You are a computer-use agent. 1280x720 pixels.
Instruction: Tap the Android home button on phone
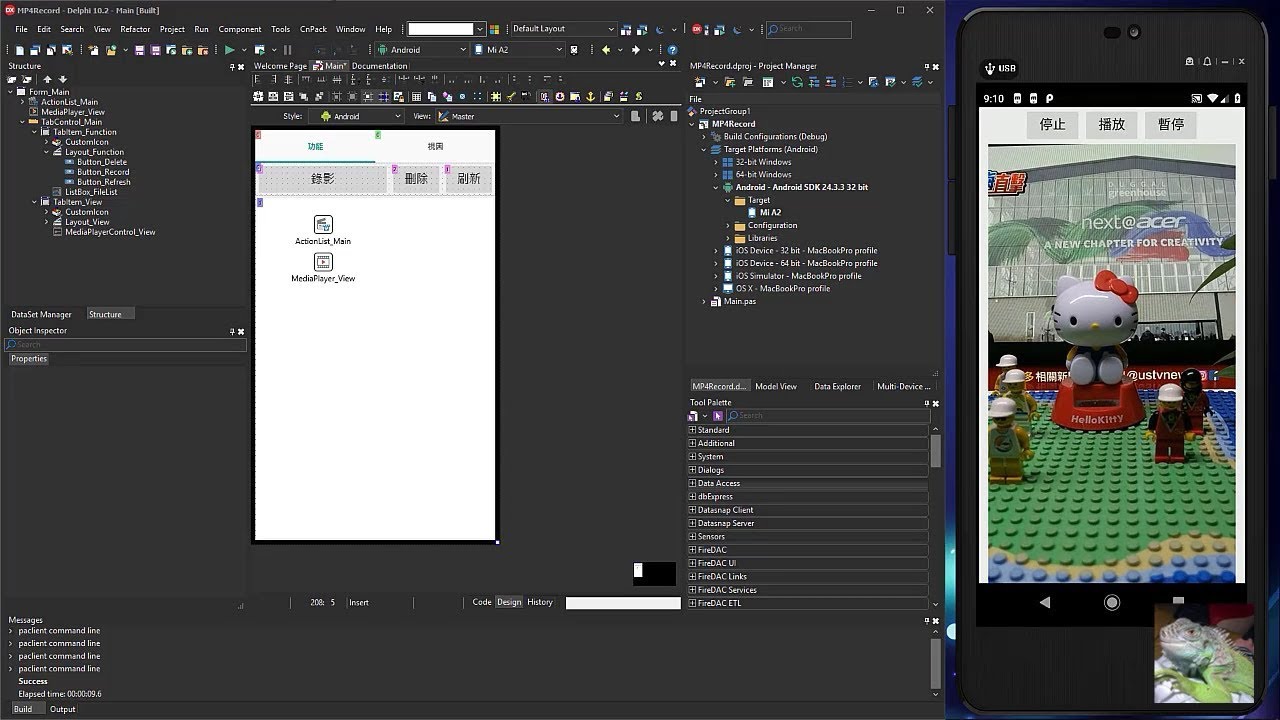pos(1112,602)
